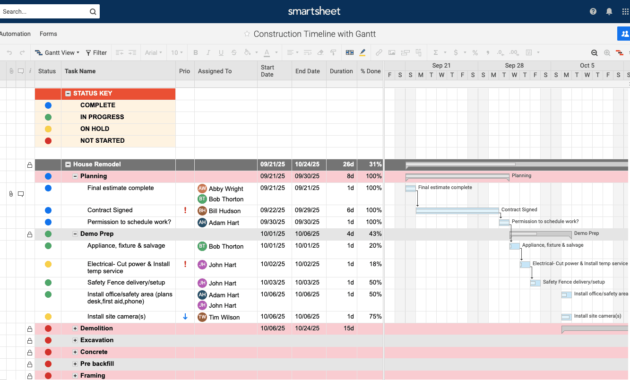Expand the Excavation group

tap(75, 340)
